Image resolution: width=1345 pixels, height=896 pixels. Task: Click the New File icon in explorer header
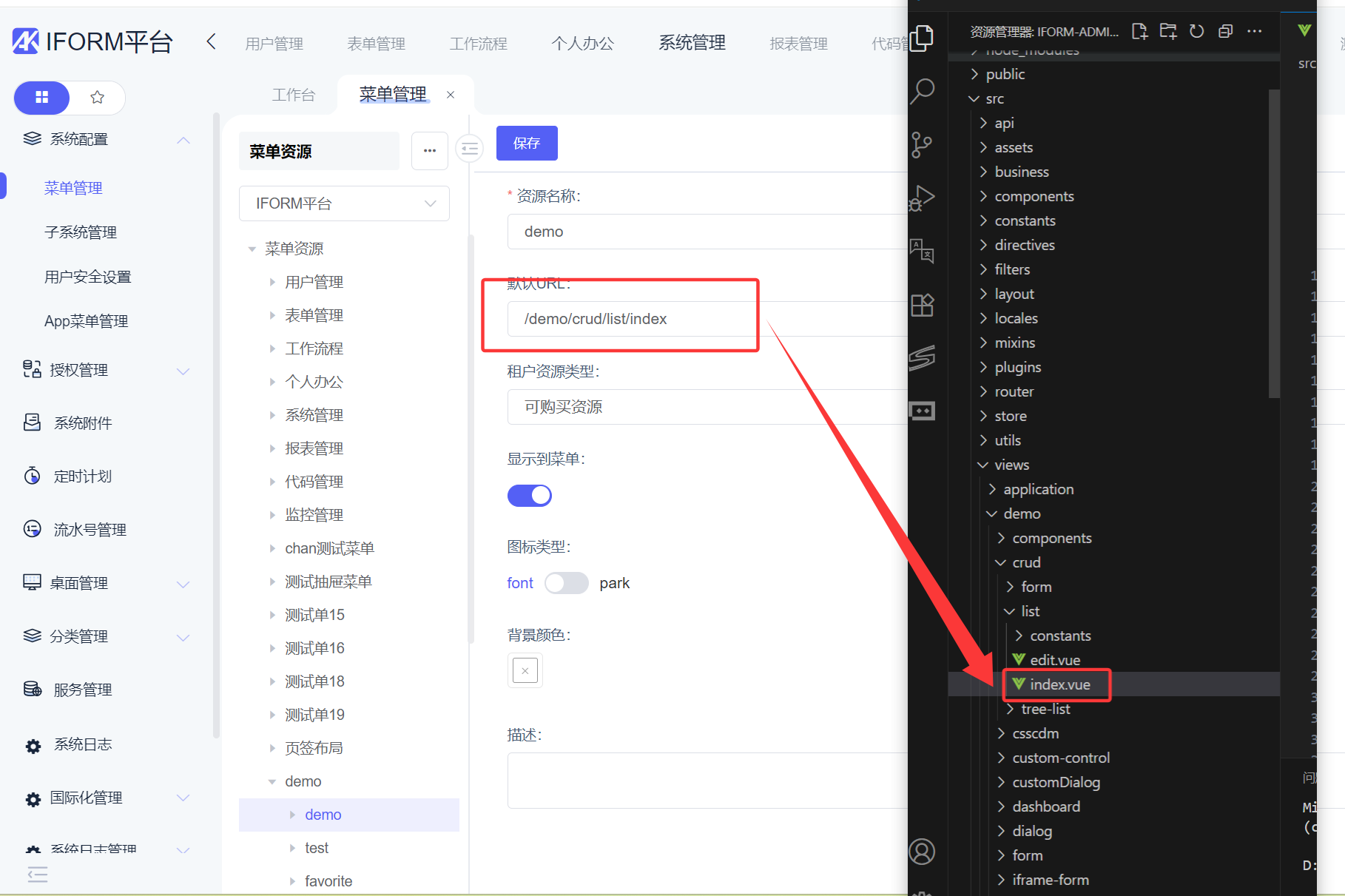click(1139, 31)
